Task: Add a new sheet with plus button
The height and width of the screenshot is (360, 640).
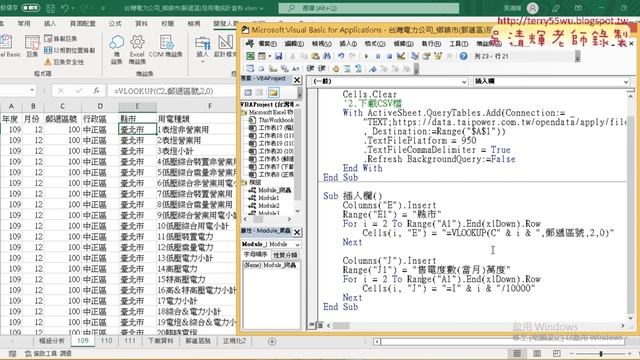Action: coord(272,341)
